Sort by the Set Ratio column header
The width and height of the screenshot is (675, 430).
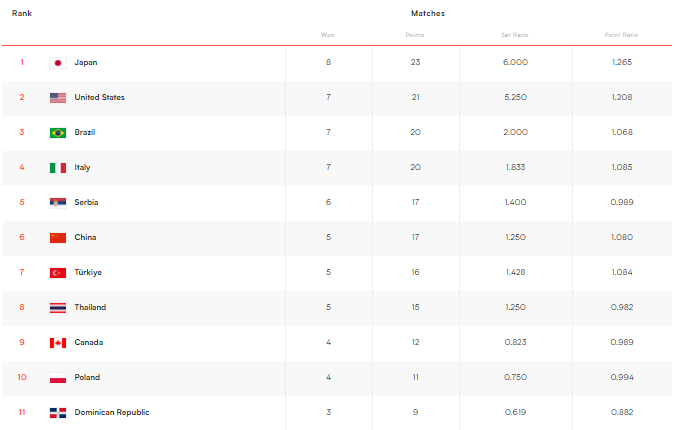coord(515,35)
